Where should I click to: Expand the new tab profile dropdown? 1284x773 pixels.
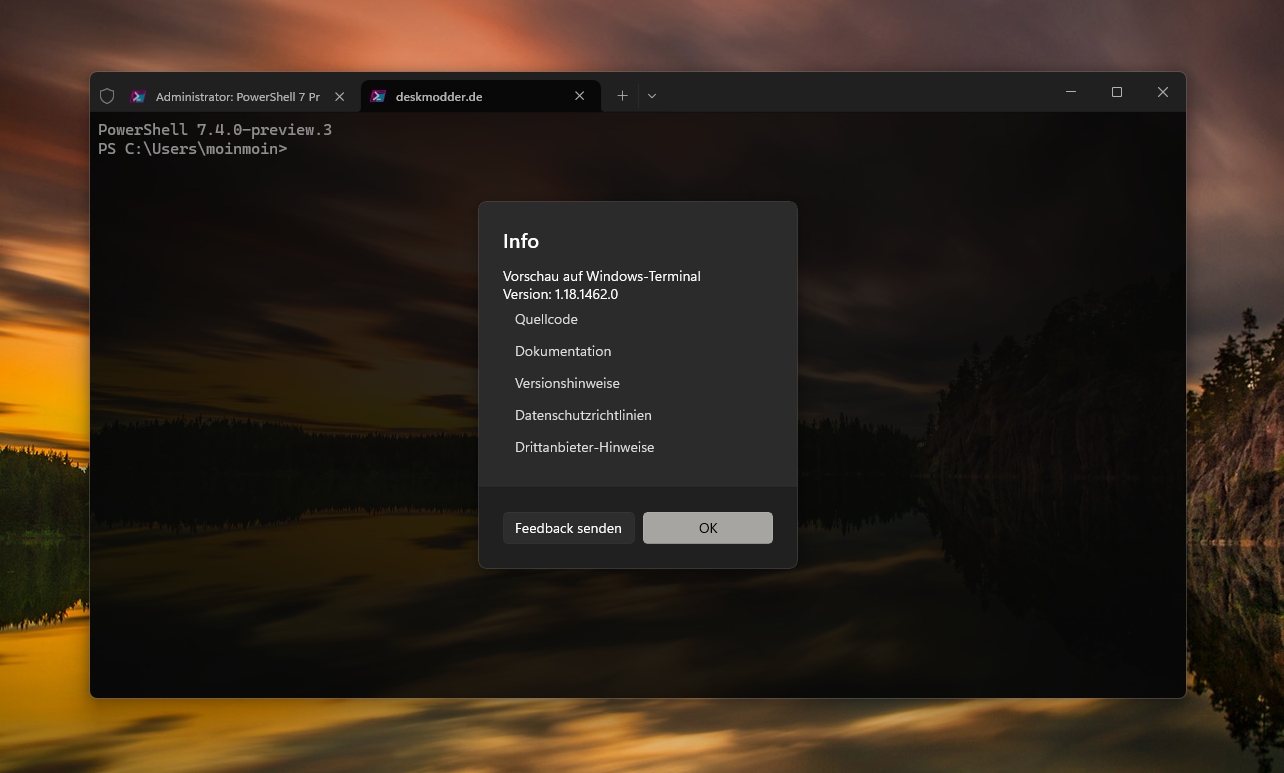click(652, 96)
